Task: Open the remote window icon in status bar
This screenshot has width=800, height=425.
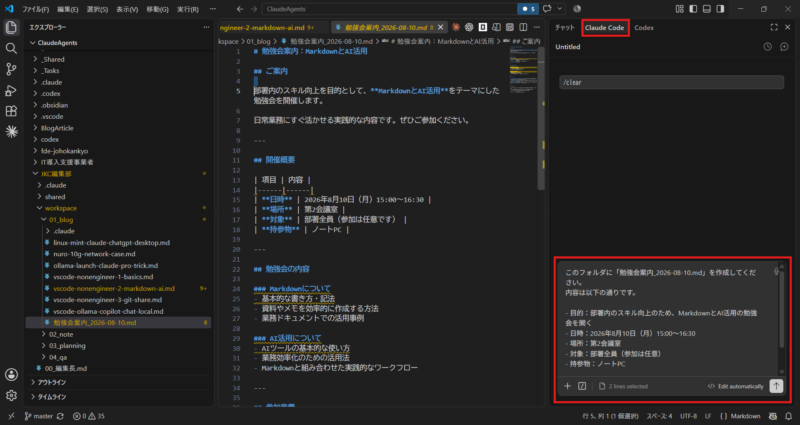Action: click(11, 416)
